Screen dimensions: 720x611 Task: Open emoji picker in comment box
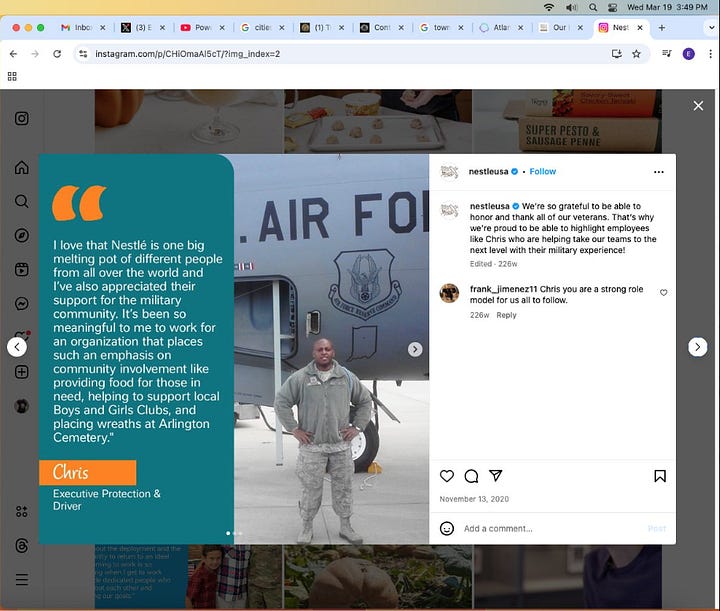[x=447, y=528]
